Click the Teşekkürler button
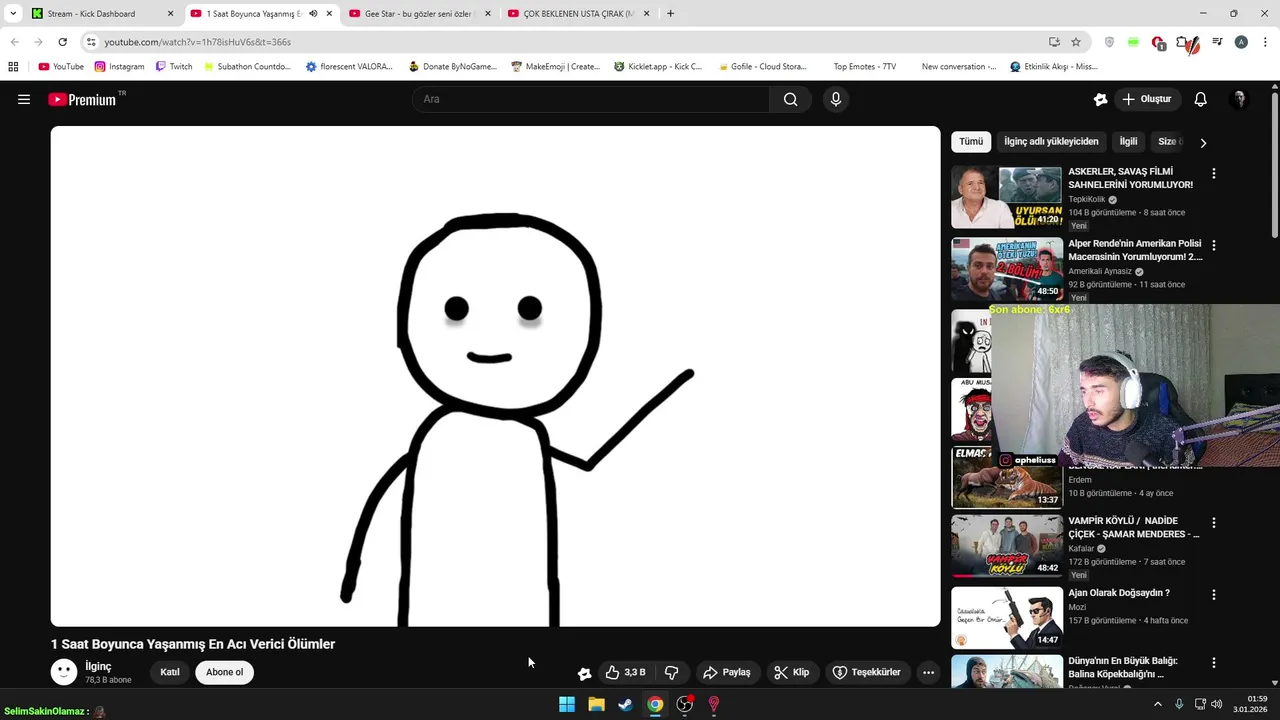 pyautogui.click(x=867, y=672)
